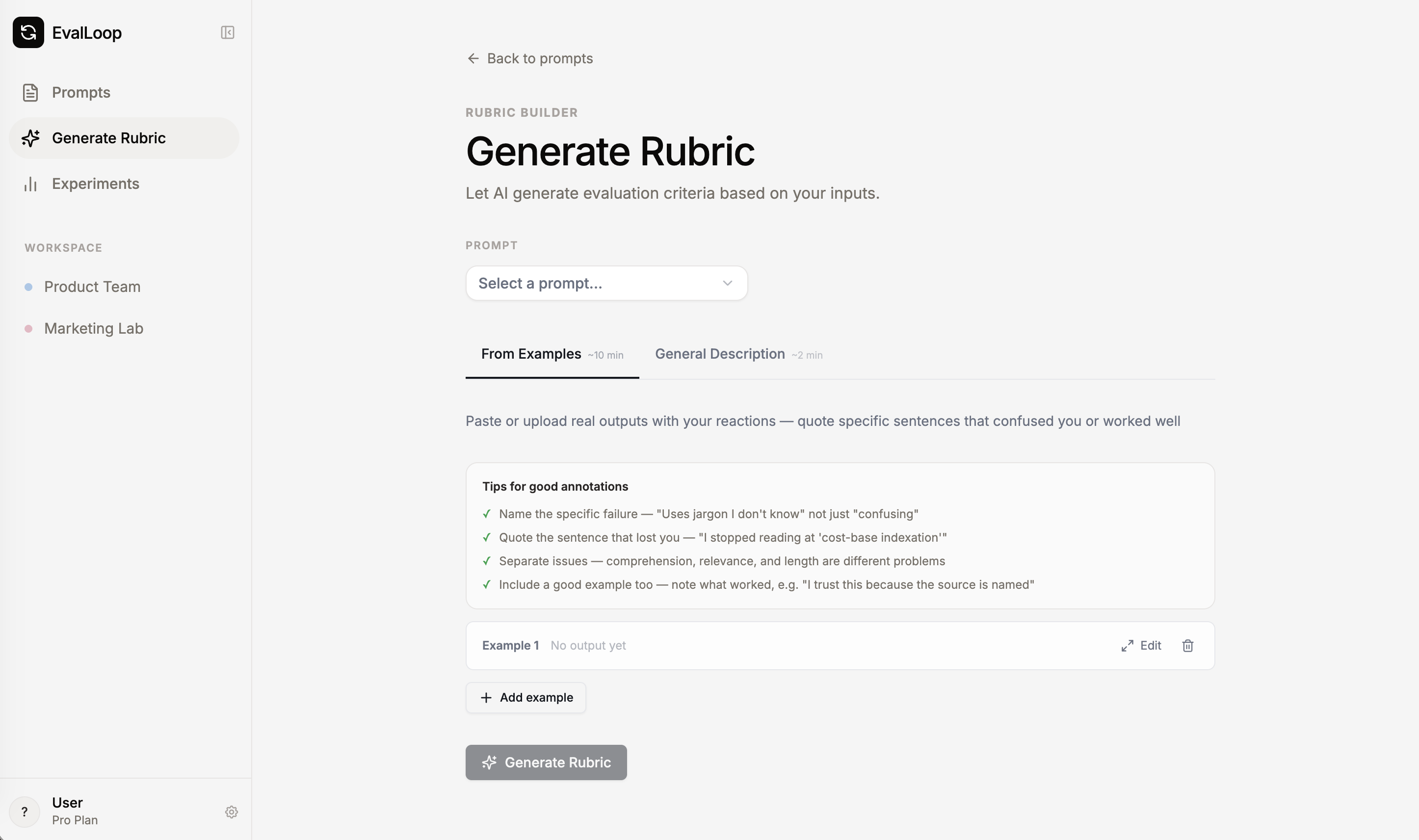
Task: Click the Pro Plan label
Action: tap(75, 820)
